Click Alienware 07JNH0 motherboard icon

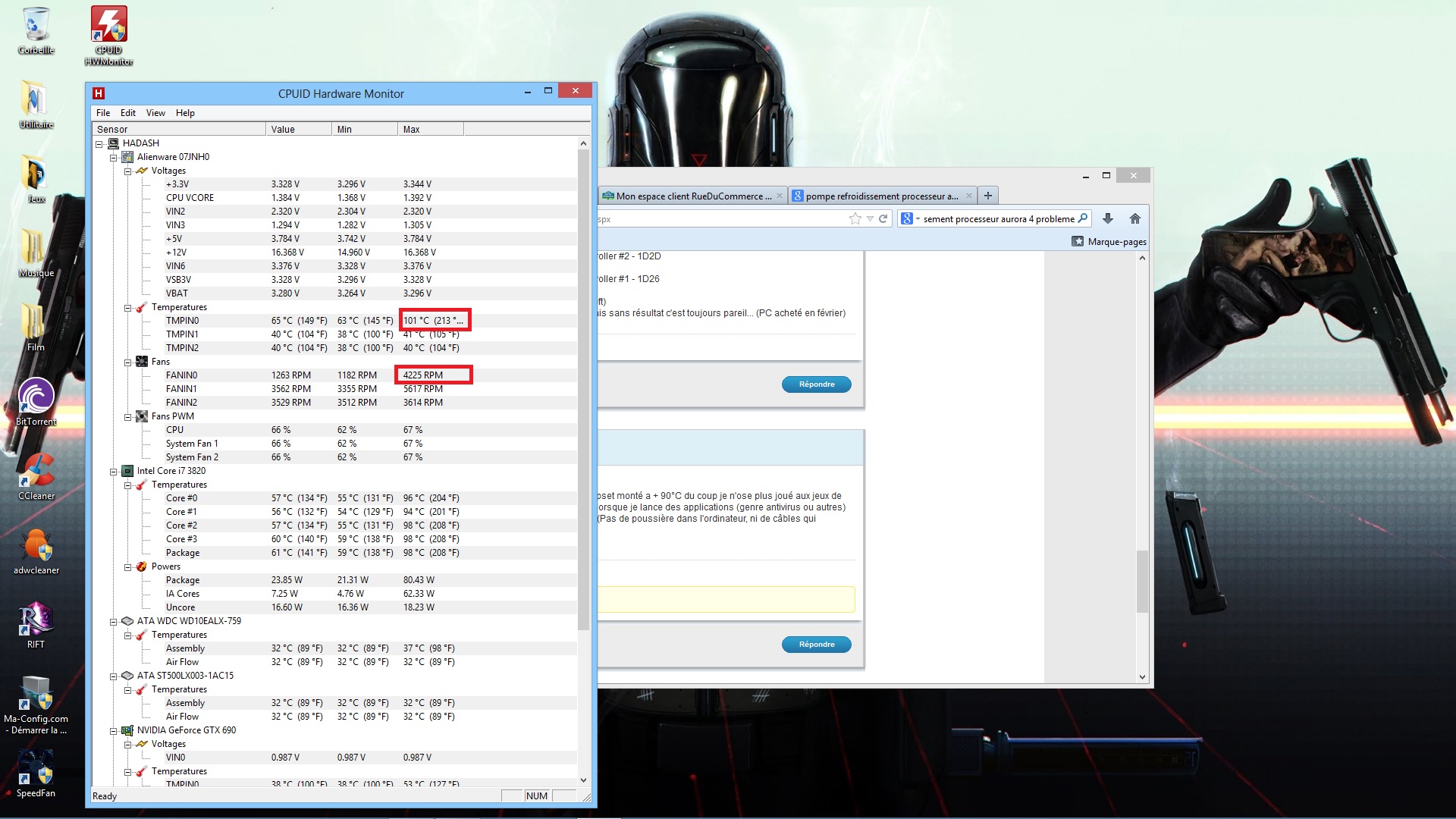click(x=127, y=157)
